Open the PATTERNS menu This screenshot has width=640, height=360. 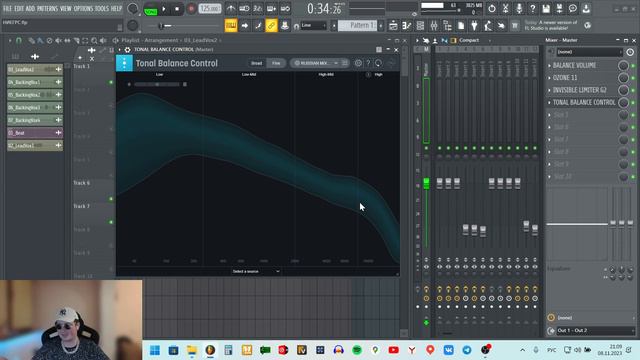click(x=48, y=9)
